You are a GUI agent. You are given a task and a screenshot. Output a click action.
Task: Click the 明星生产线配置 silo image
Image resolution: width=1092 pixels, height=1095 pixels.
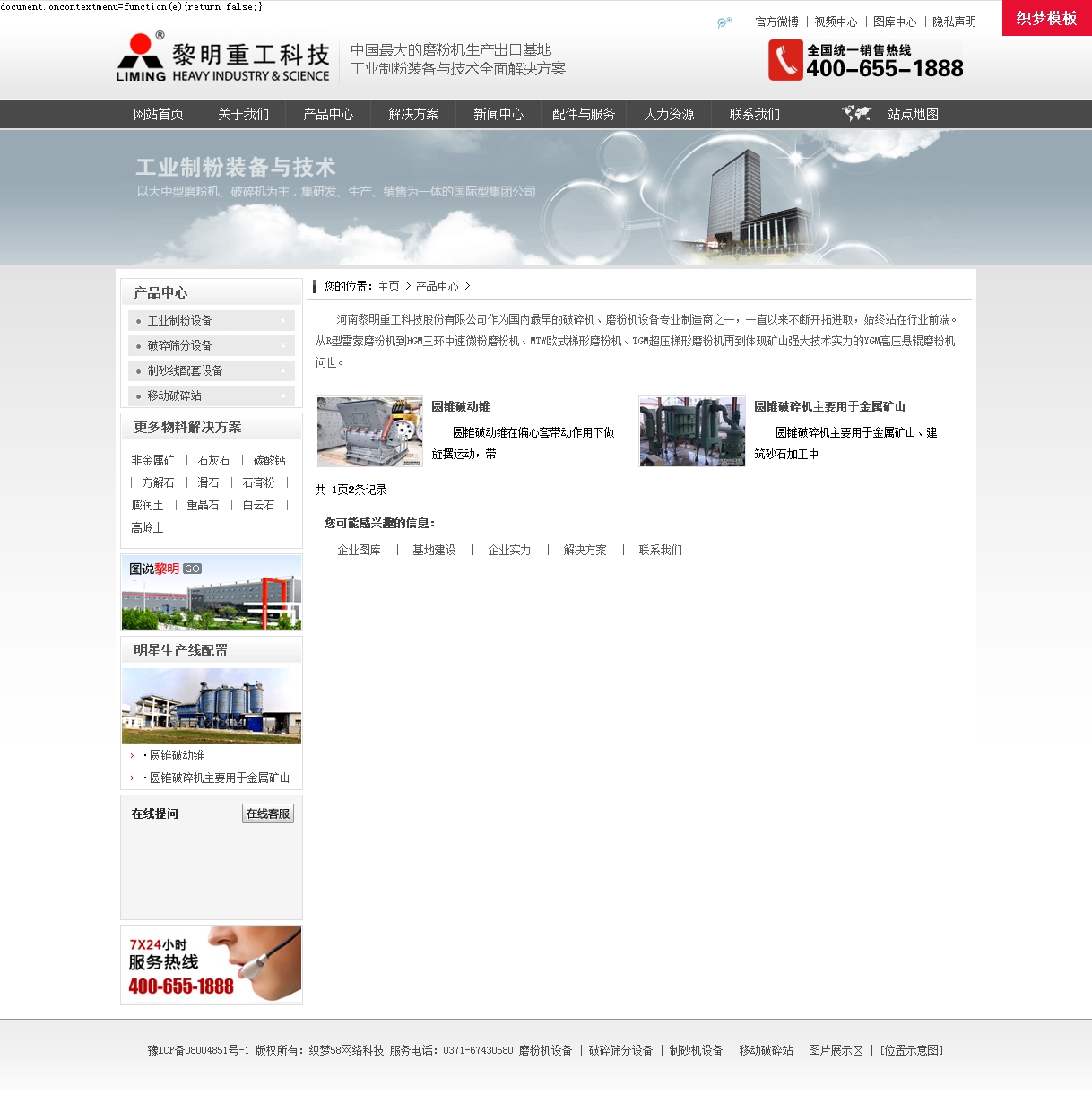tap(212, 706)
